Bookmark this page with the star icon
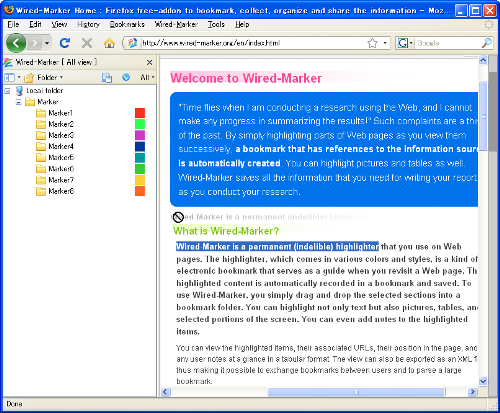The height and width of the screenshot is (413, 500). point(372,43)
